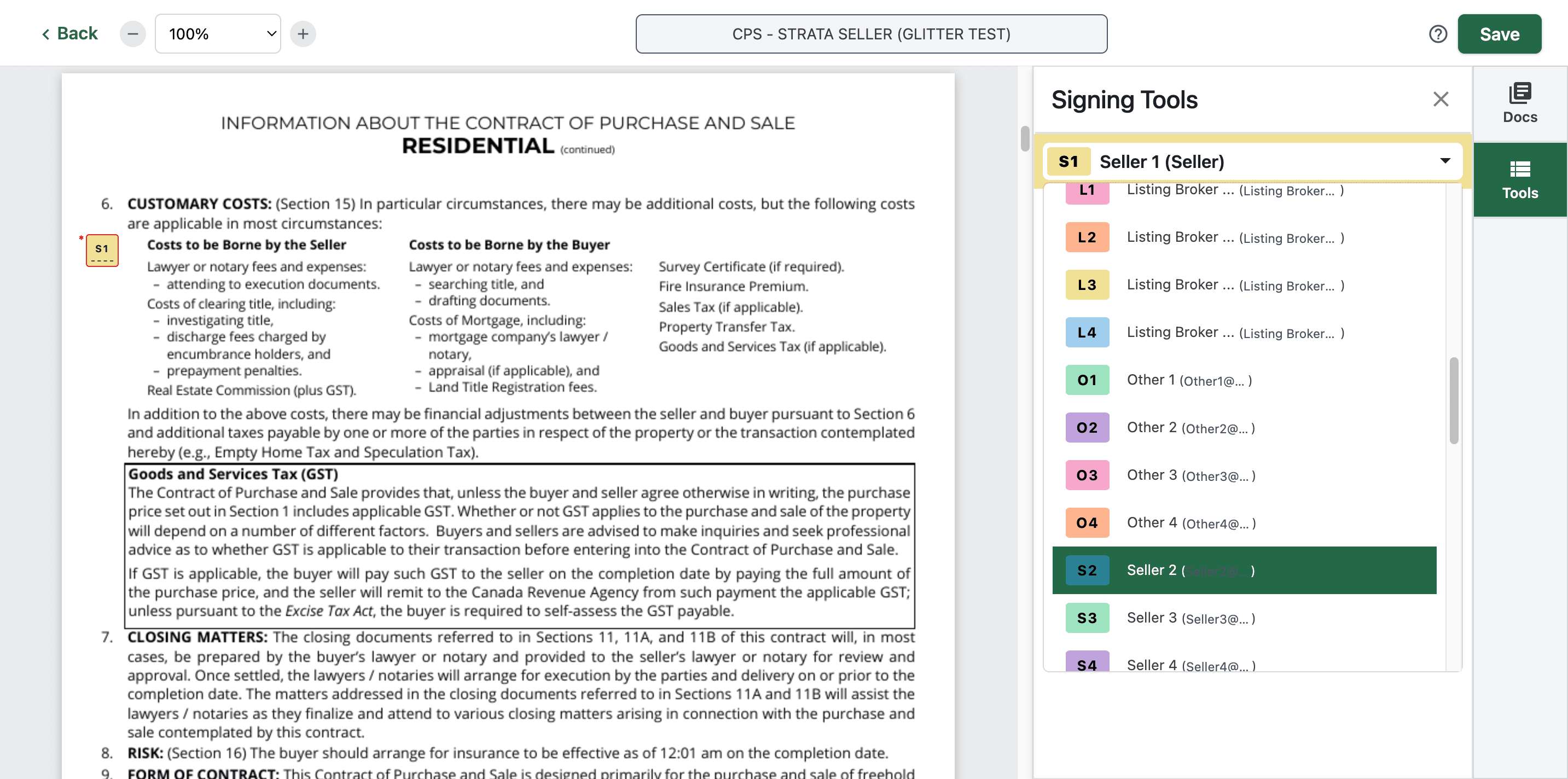Click the signer list scrollbar thumb
This screenshot has height=779, width=1568.
pos(1454,400)
